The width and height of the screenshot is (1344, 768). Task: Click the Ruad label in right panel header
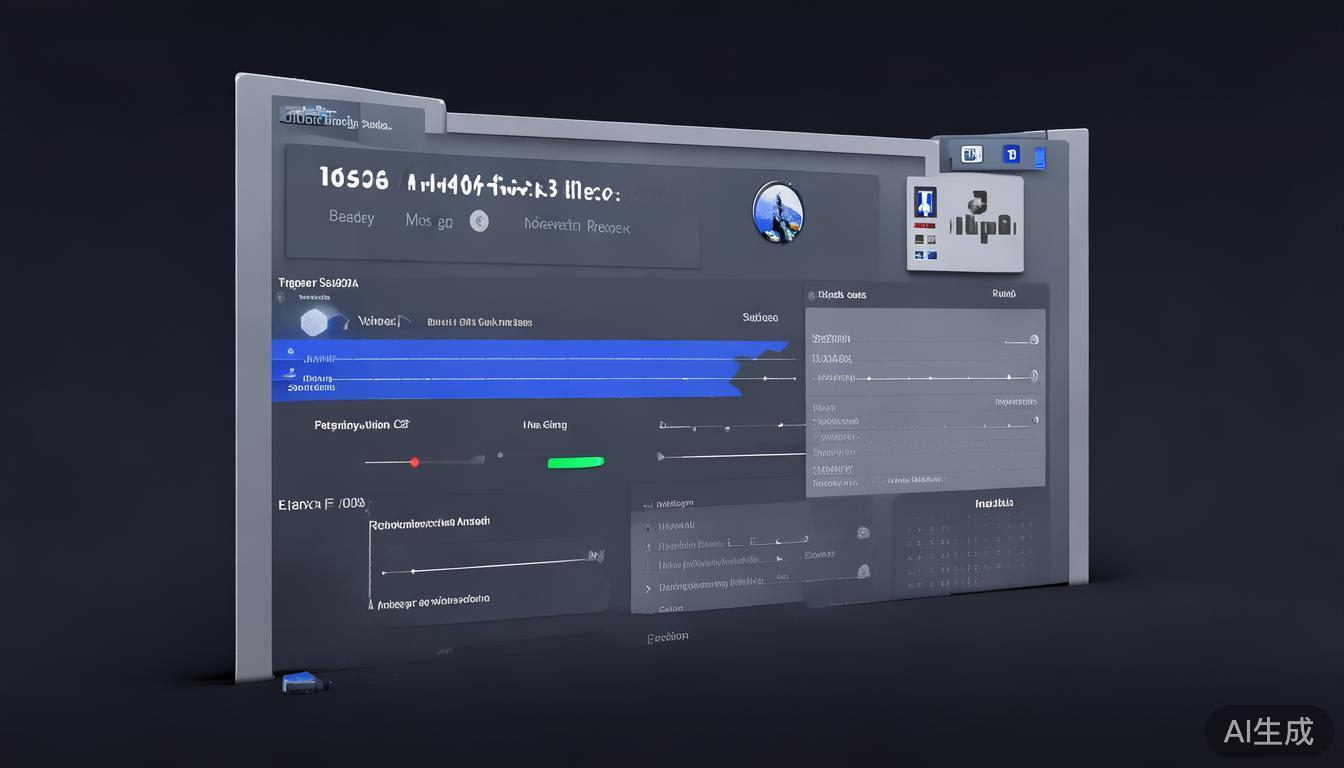pos(1003,294)
